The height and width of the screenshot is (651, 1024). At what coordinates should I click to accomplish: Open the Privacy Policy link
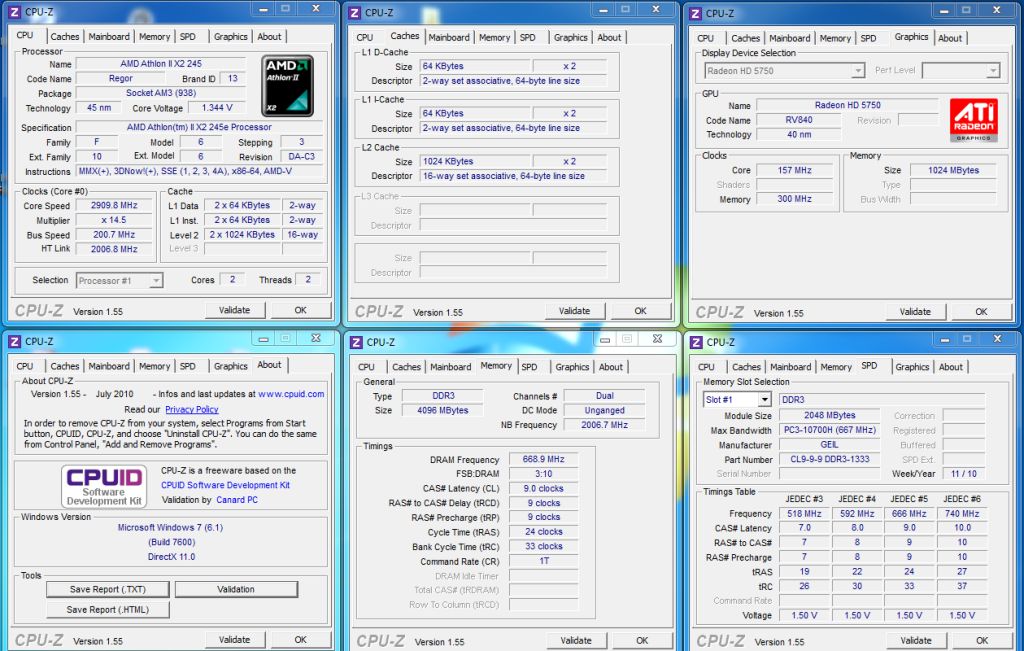click(x=191, y=409)
